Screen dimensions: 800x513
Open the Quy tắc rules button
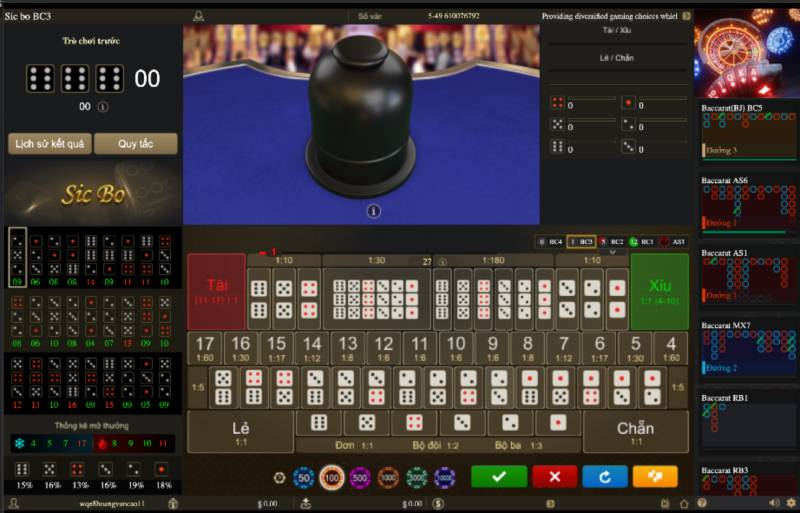(135, 144)
